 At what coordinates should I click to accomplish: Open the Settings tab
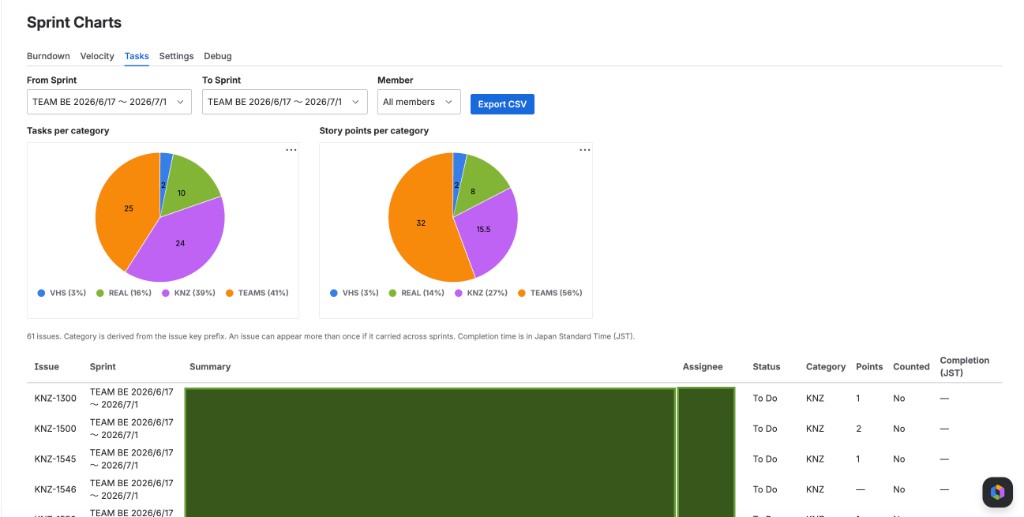(176, 56)
